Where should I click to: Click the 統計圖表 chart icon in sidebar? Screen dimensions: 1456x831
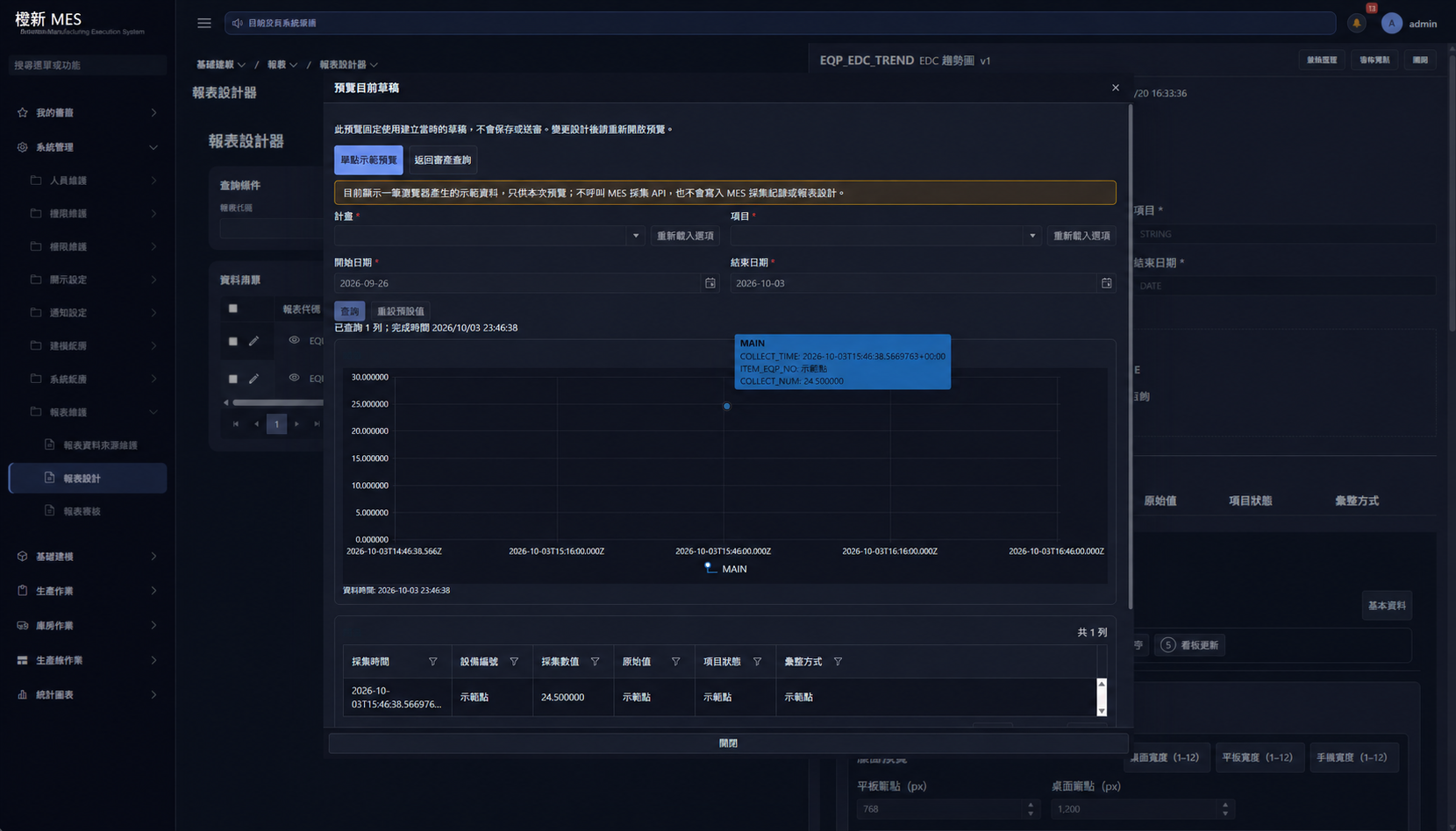pos(22,695)
